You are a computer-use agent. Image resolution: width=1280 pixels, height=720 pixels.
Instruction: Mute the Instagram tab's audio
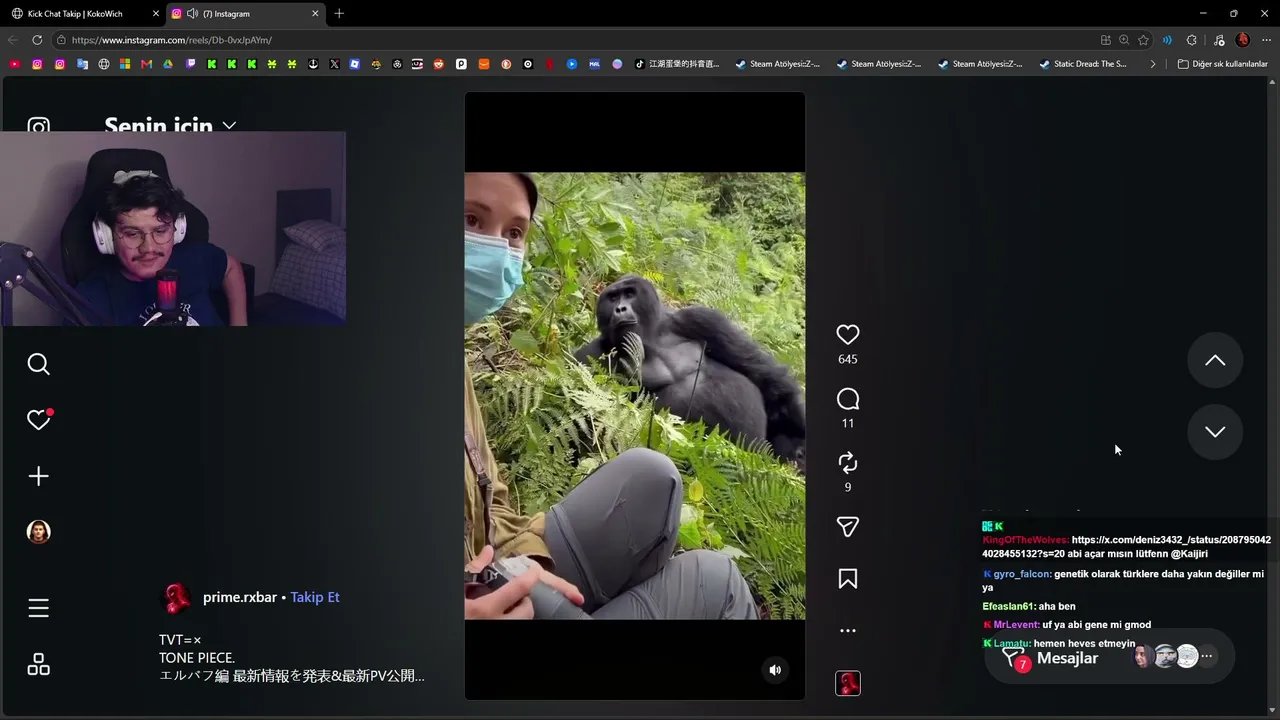point(191,14)
